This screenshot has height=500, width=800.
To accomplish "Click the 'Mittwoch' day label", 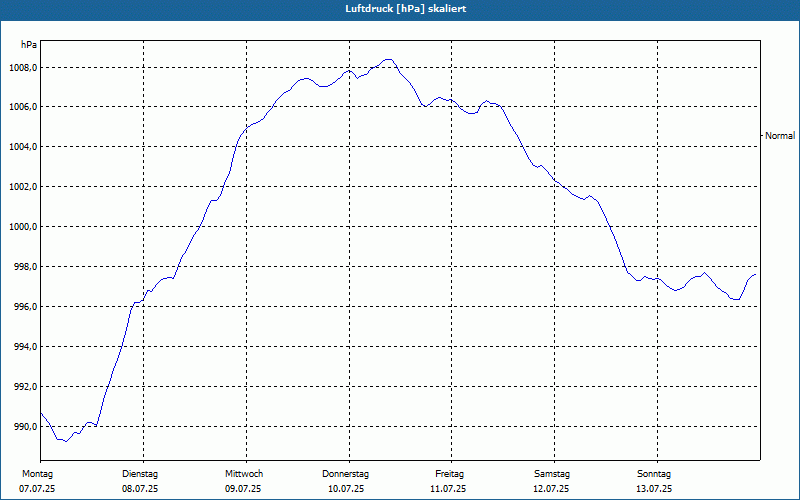I will click(x=244, y=474).
